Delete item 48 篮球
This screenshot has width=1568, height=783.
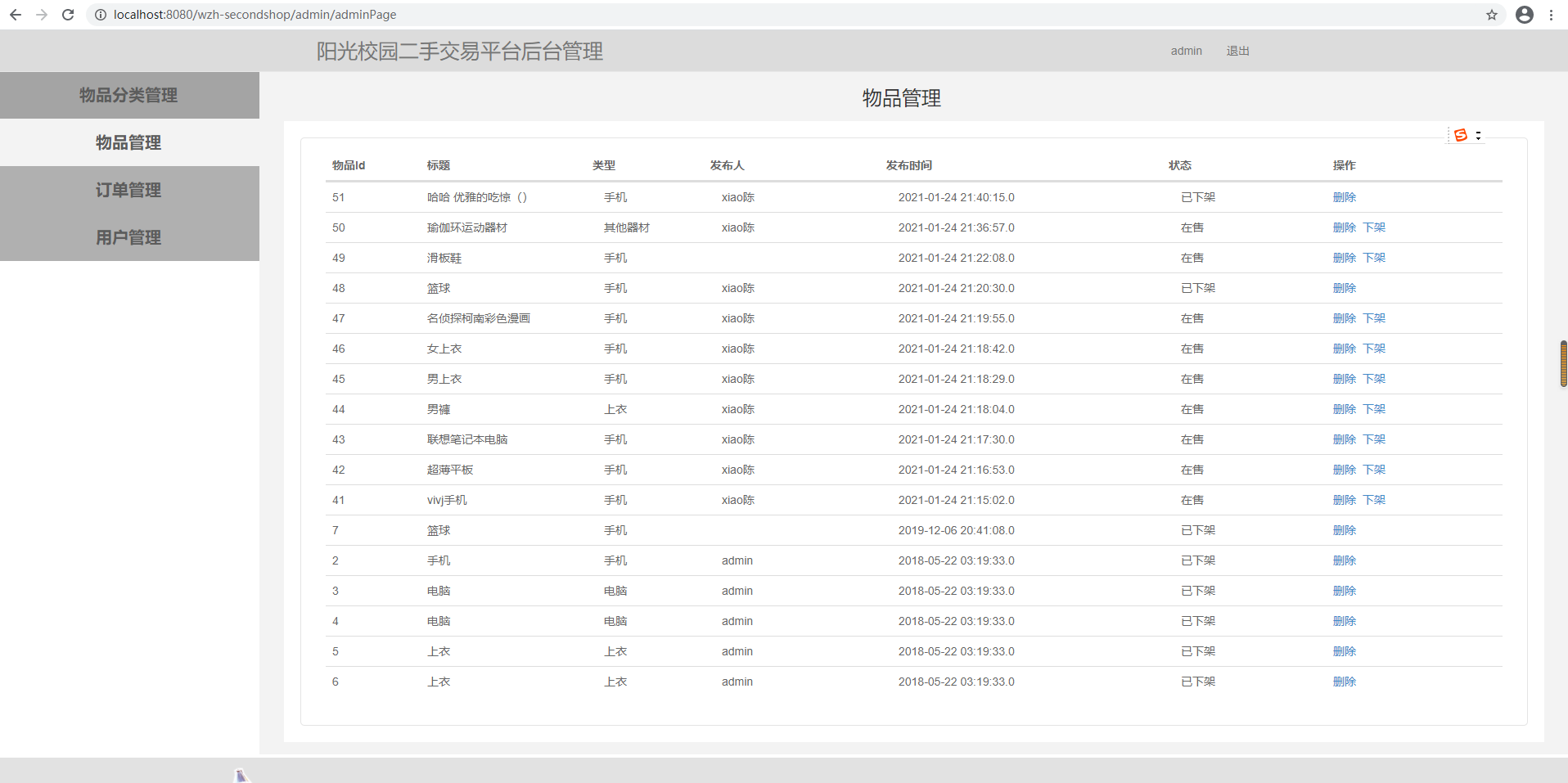tap(1345, 288)
